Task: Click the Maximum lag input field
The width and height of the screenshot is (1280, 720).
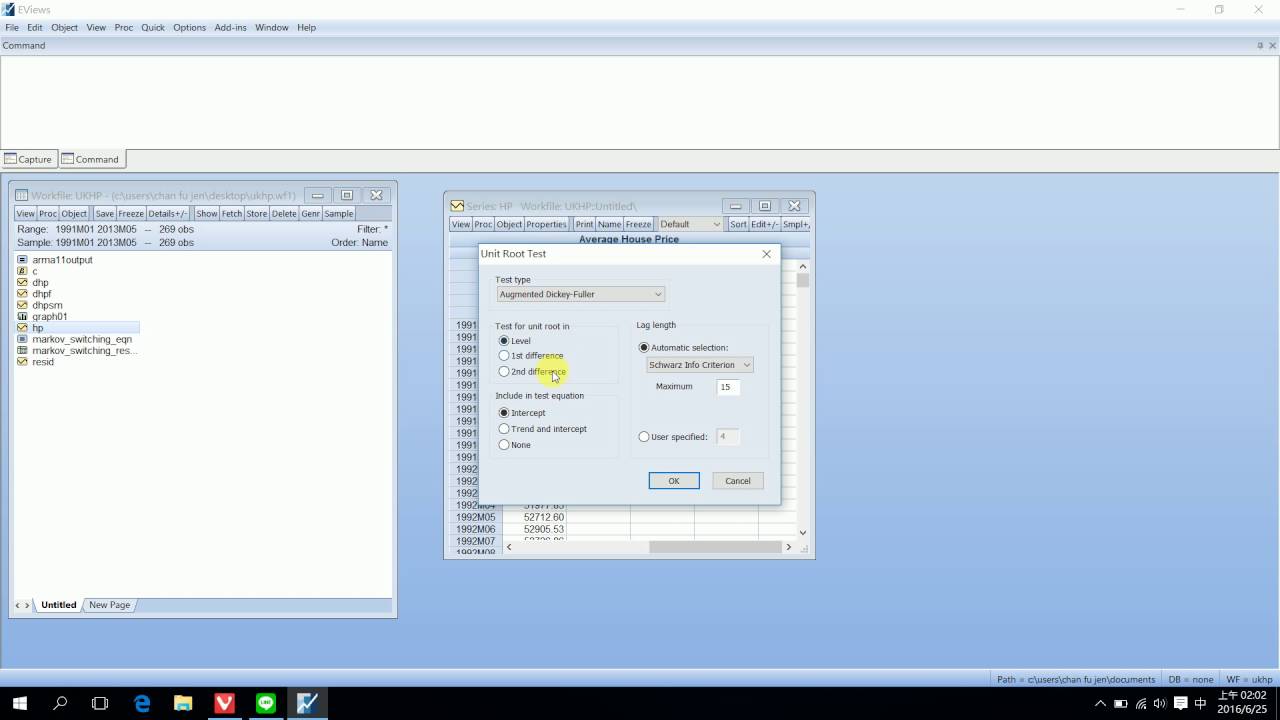Action: pos(728,387)
